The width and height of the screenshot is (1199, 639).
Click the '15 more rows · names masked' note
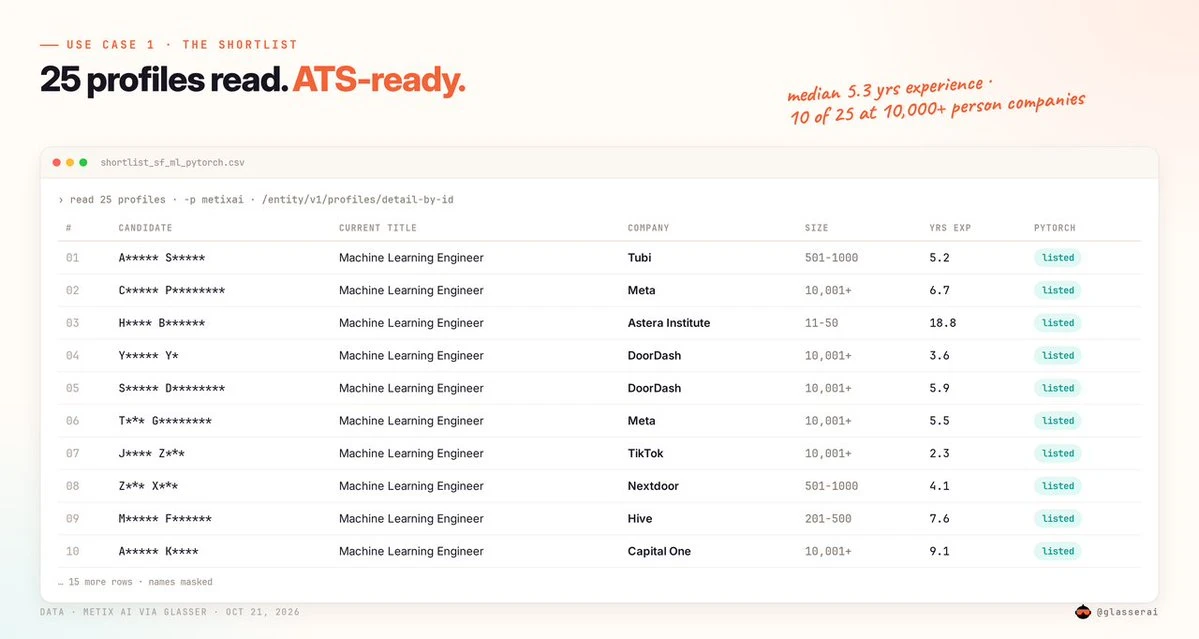135,582
